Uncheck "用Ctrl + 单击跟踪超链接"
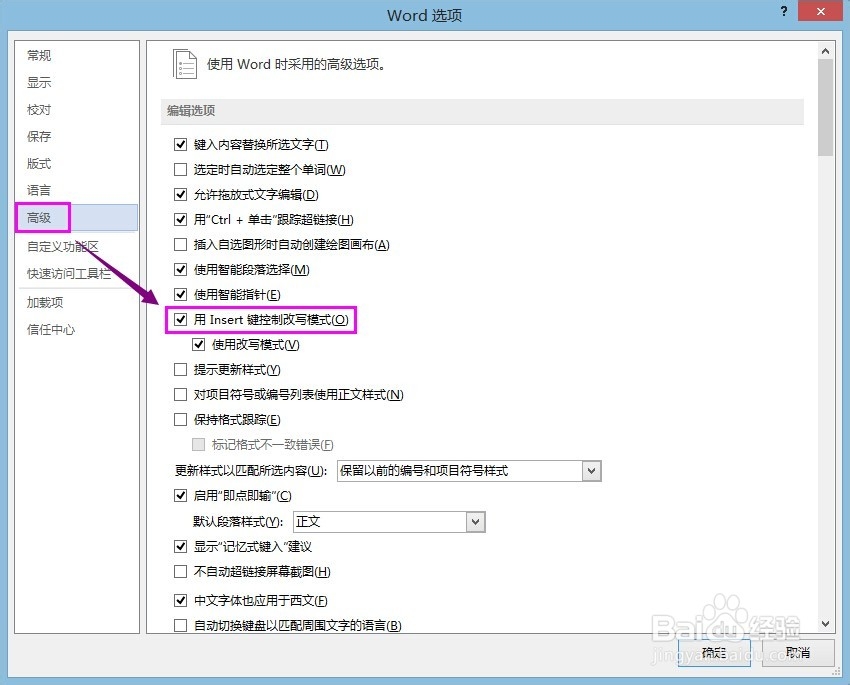Image resolution: width=850 pixels, height=685 pixels. tap(180, 220)
